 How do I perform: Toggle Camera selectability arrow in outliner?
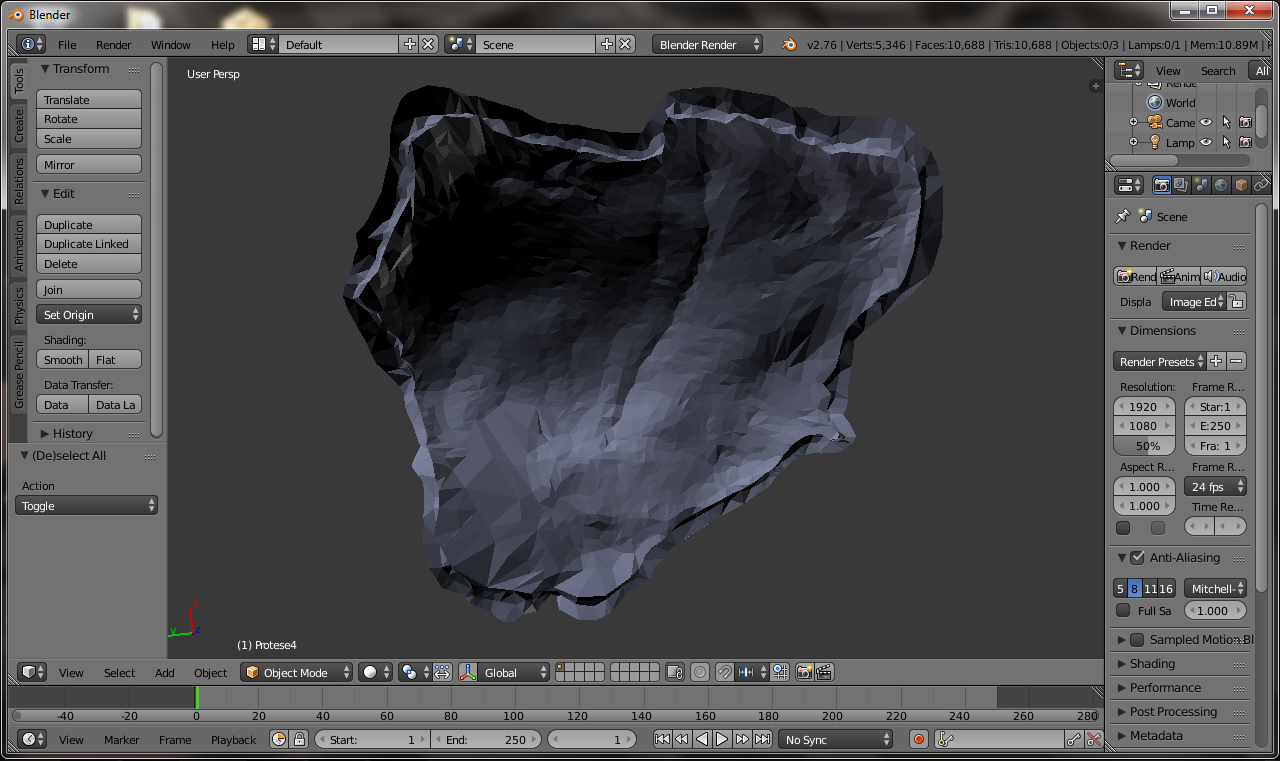click(1226, 122)
